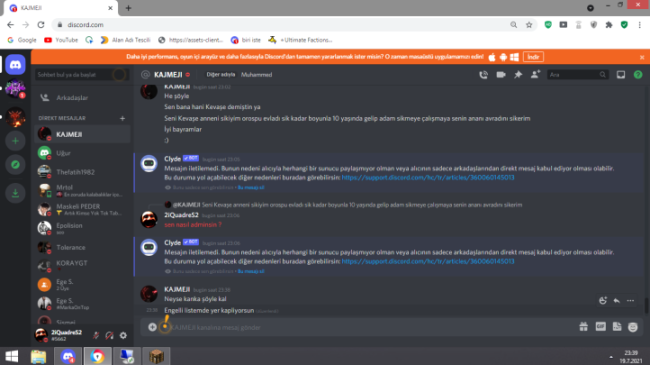
Task: Open Discord home button
Action: (x=15, y=65)
